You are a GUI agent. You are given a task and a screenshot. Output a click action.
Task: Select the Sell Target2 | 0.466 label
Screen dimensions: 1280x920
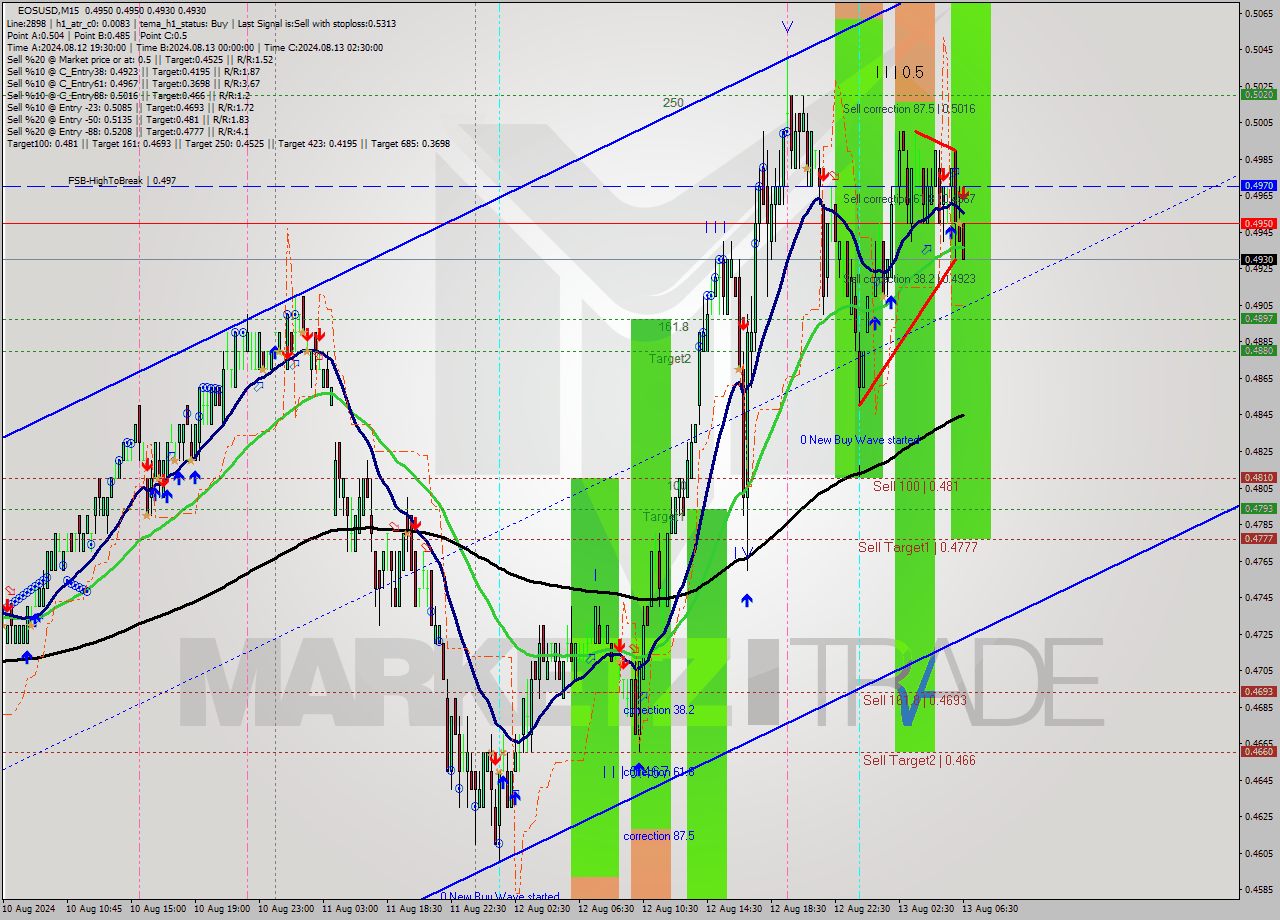(919, 760)
